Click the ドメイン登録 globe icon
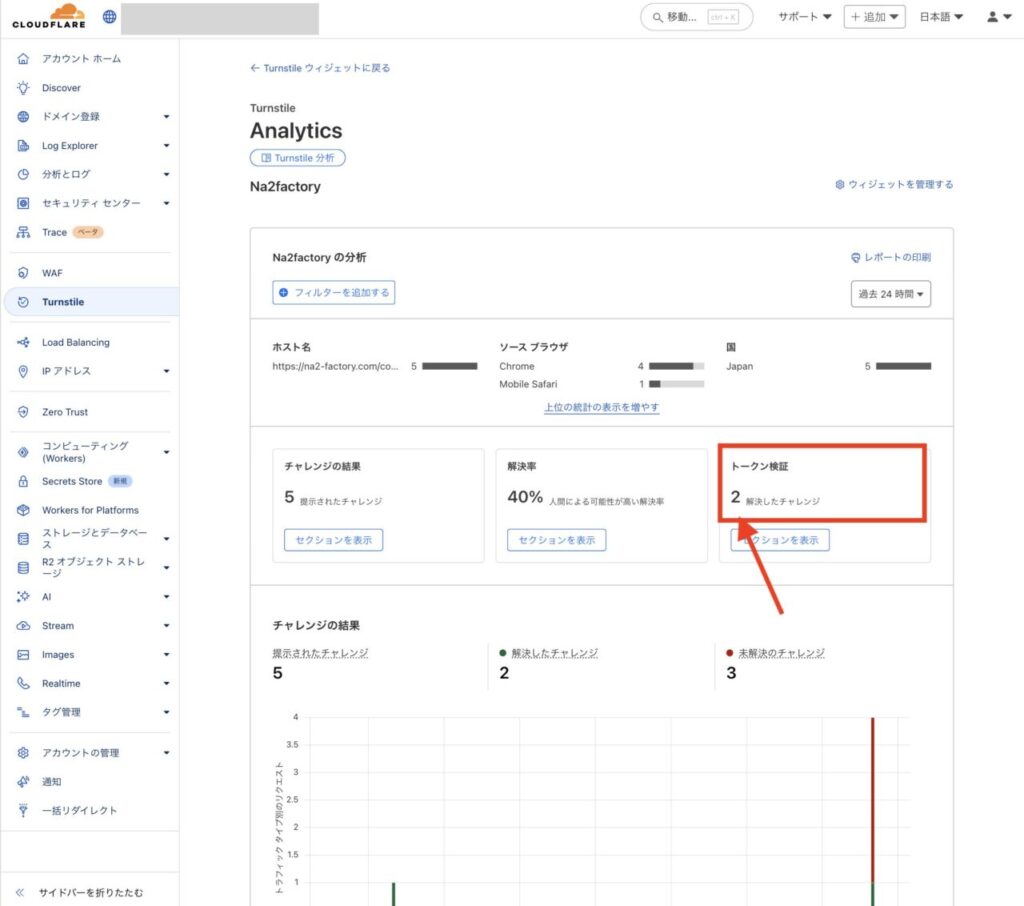The width and height of the screenshot is (1024, 906). 23,116
